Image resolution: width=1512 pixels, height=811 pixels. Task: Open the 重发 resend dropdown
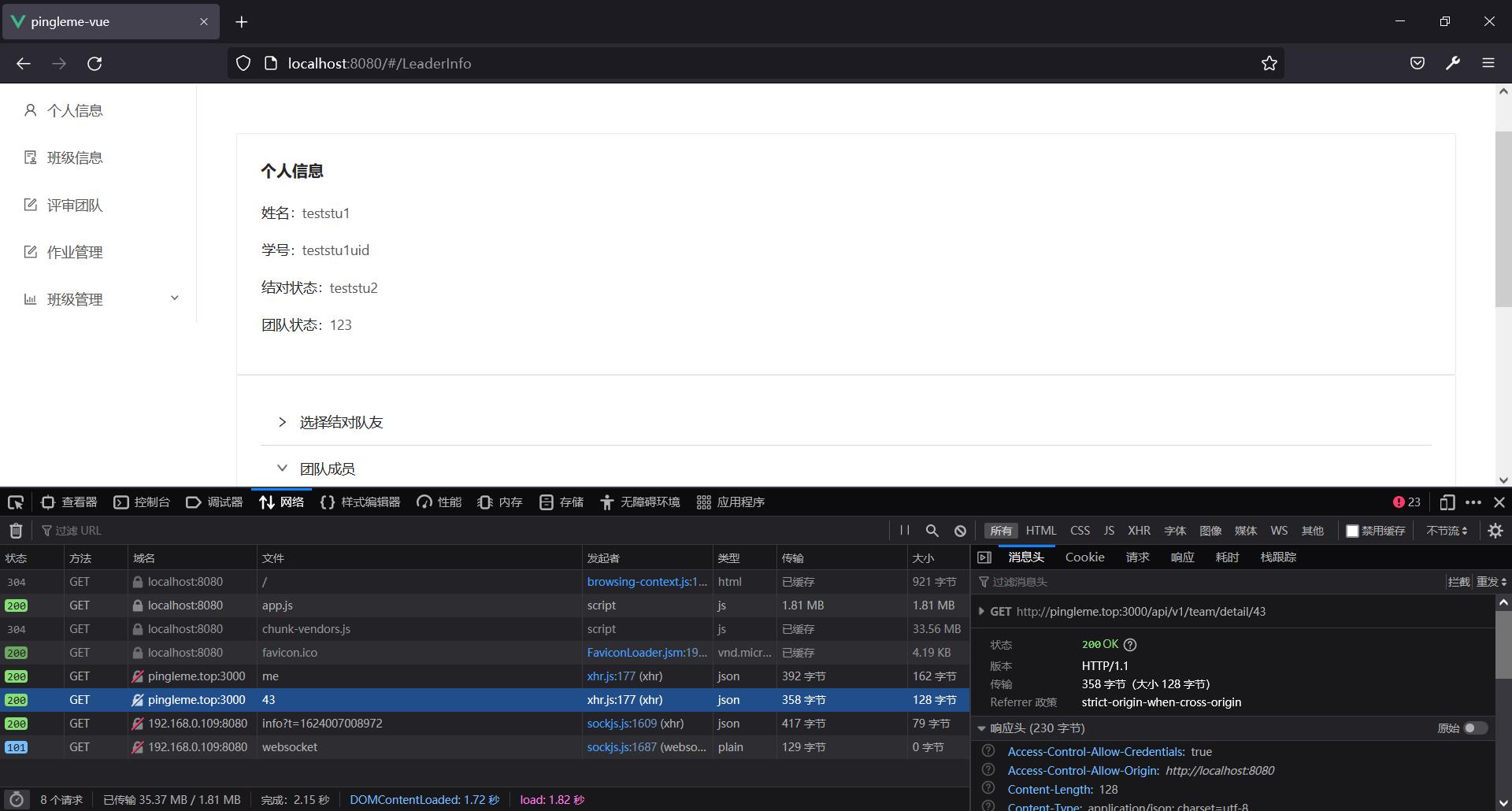[x=1491, y=582]
